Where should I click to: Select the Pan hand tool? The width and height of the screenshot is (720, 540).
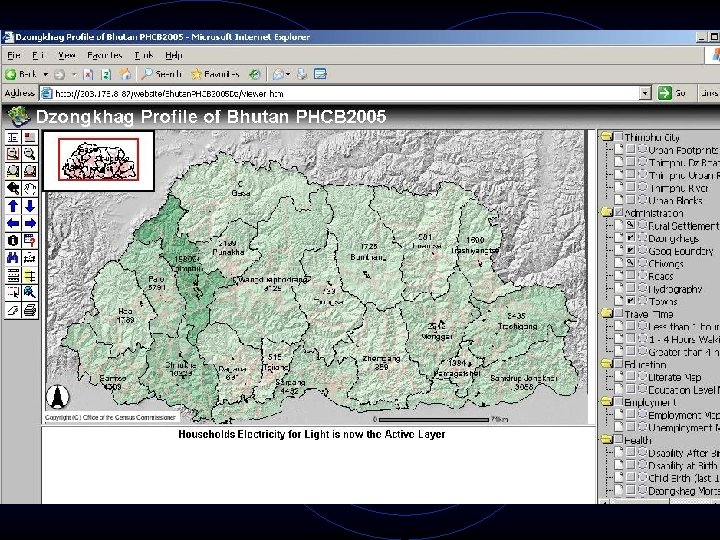(x=30, y=189)
